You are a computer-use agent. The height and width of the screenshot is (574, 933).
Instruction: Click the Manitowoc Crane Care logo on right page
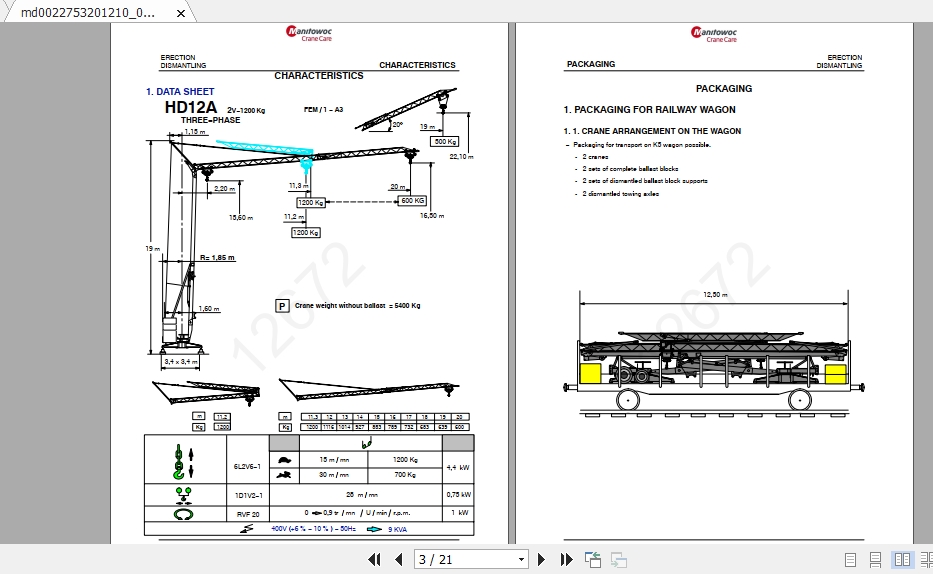[714, 34]
